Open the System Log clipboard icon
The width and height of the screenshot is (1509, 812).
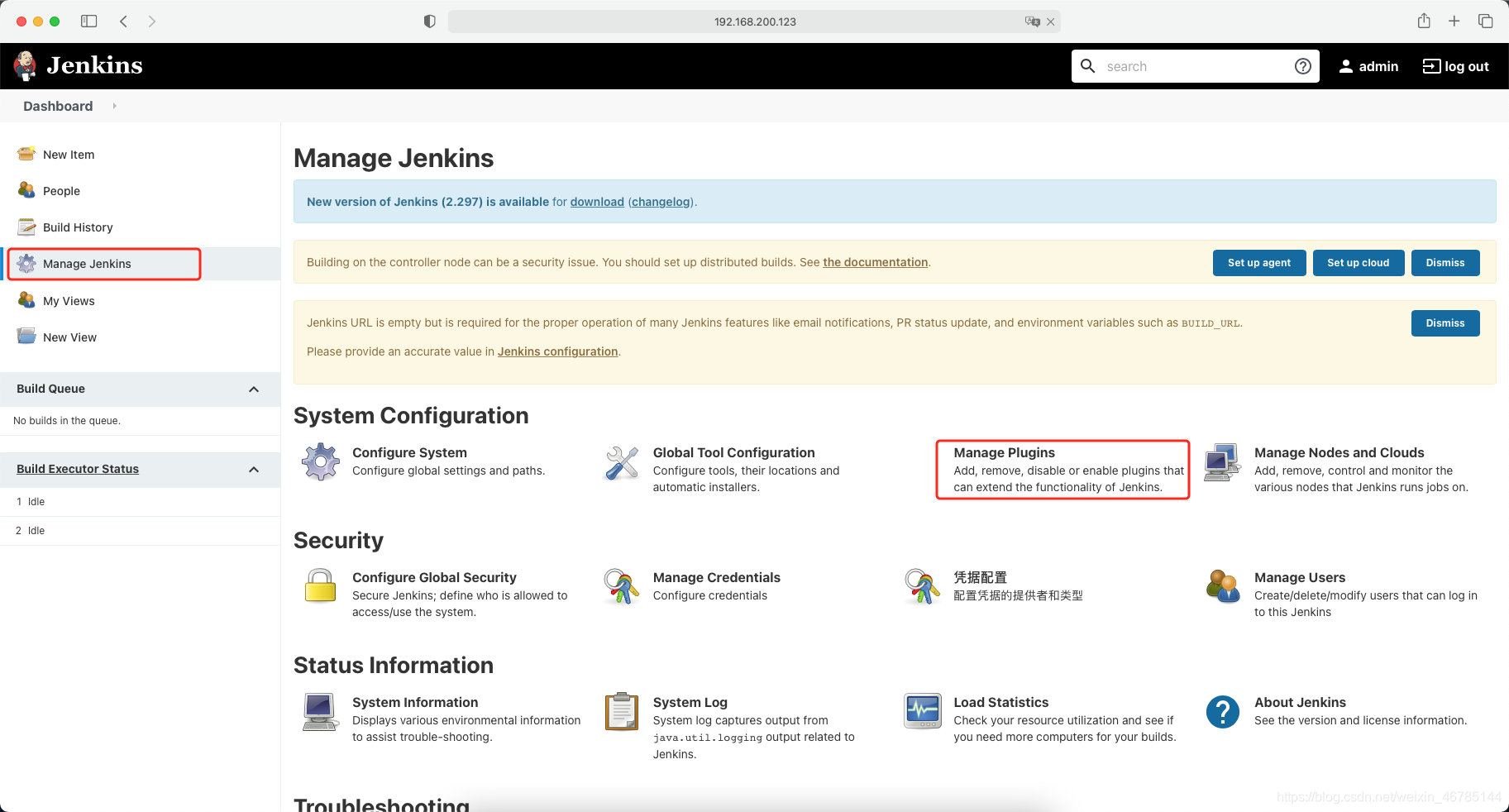click(622, 711)
